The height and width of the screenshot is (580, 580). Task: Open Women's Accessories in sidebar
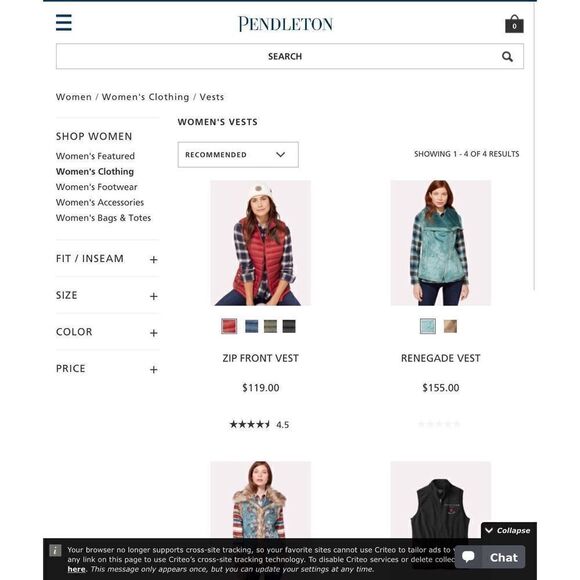100,202
